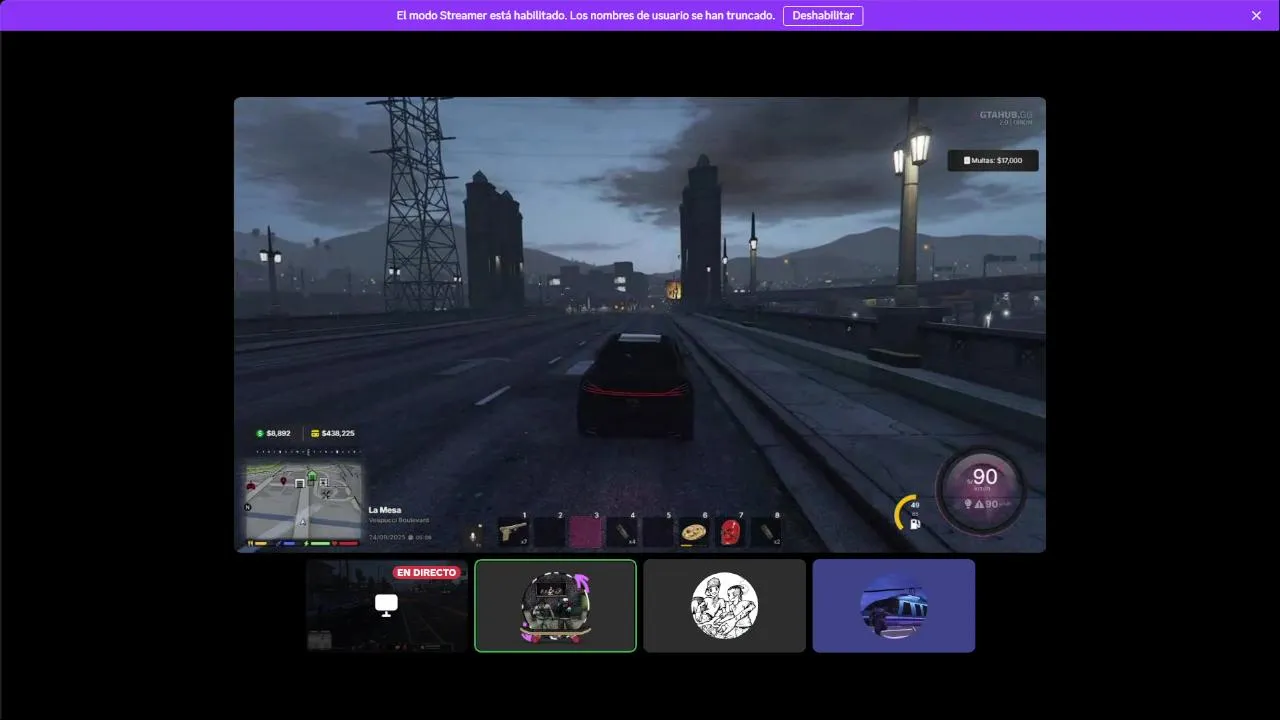The height and width of the screenshot is (720, 1280).
Task: Click the microphone voice indicator beside the hotbar
Action: click(473, 537)
